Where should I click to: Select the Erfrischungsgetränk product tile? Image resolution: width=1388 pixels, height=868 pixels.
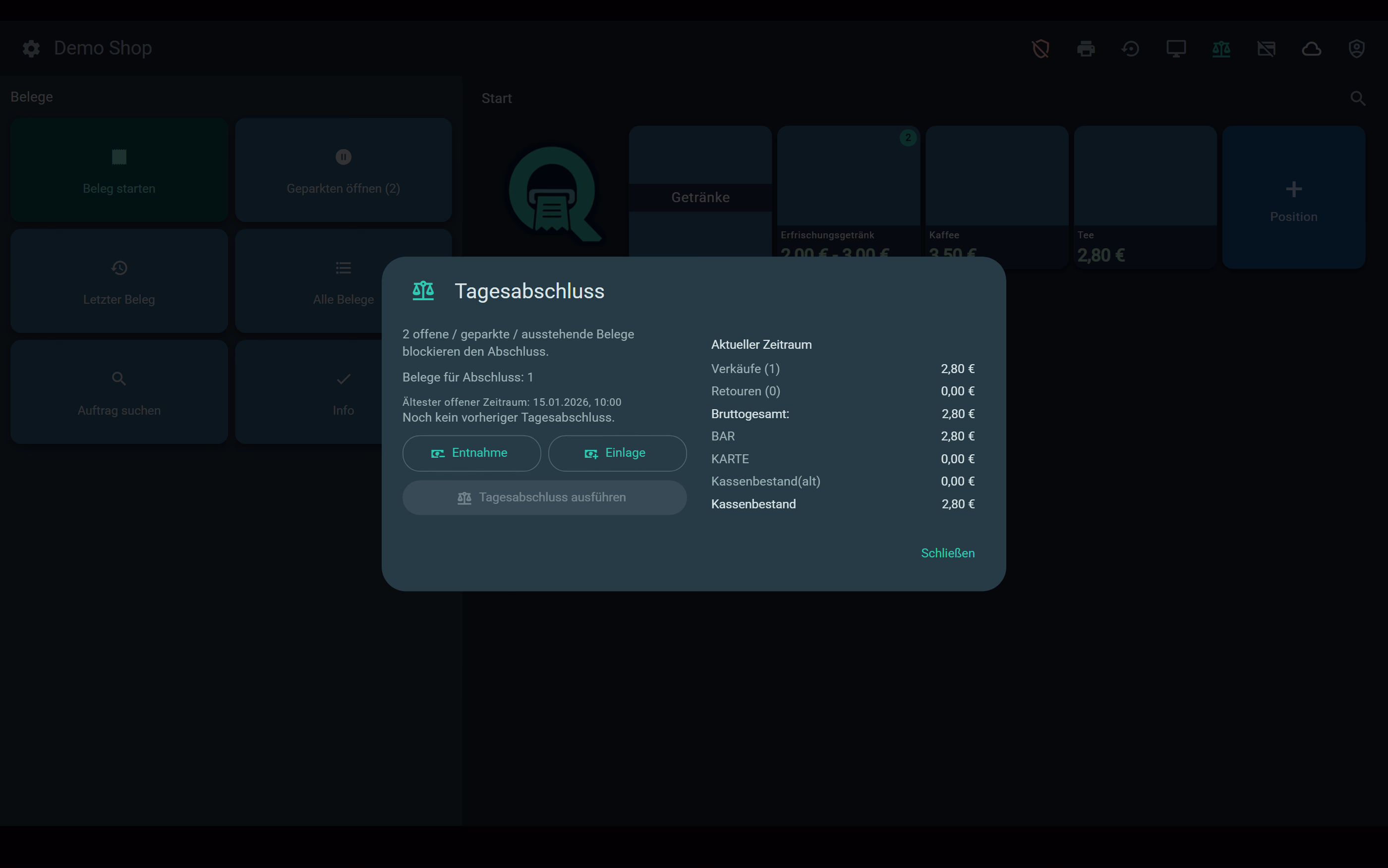coord(848,197)
